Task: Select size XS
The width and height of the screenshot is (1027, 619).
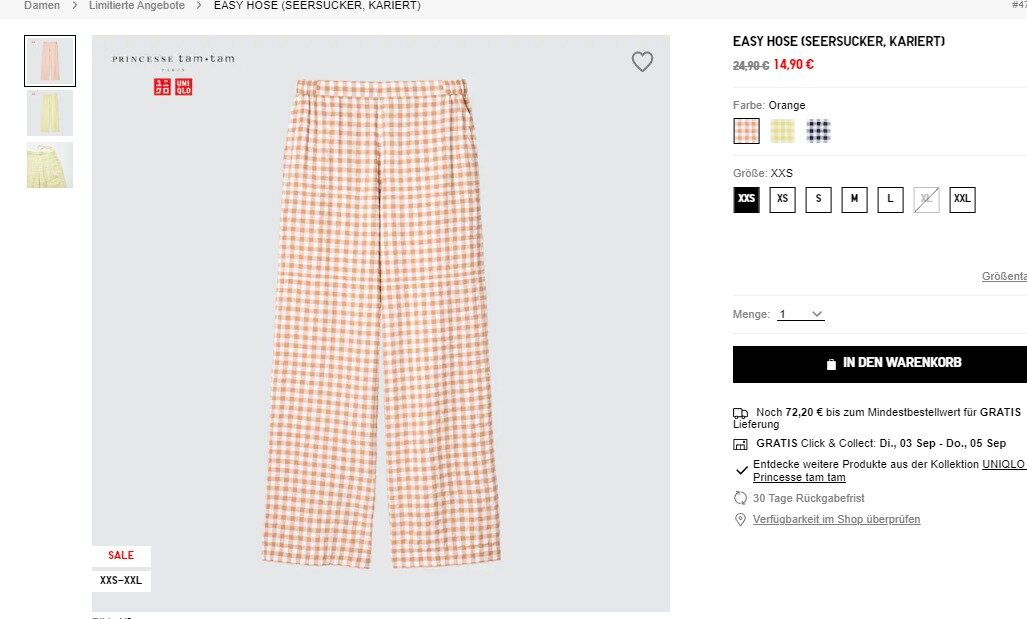Action: [782, 199]
